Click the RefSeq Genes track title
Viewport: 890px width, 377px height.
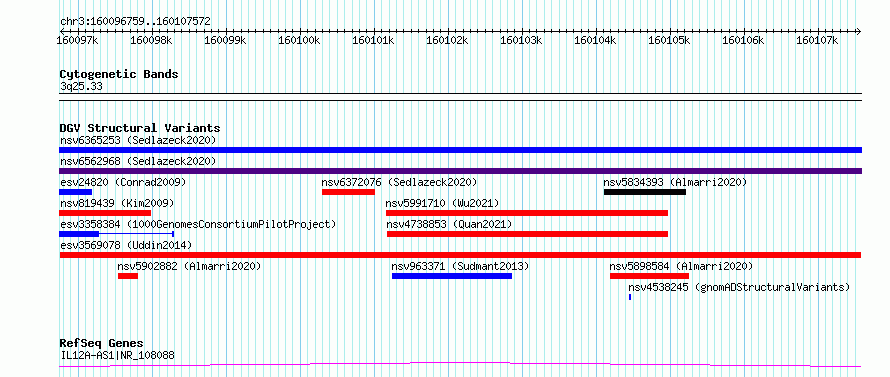[x=102, y=344]
